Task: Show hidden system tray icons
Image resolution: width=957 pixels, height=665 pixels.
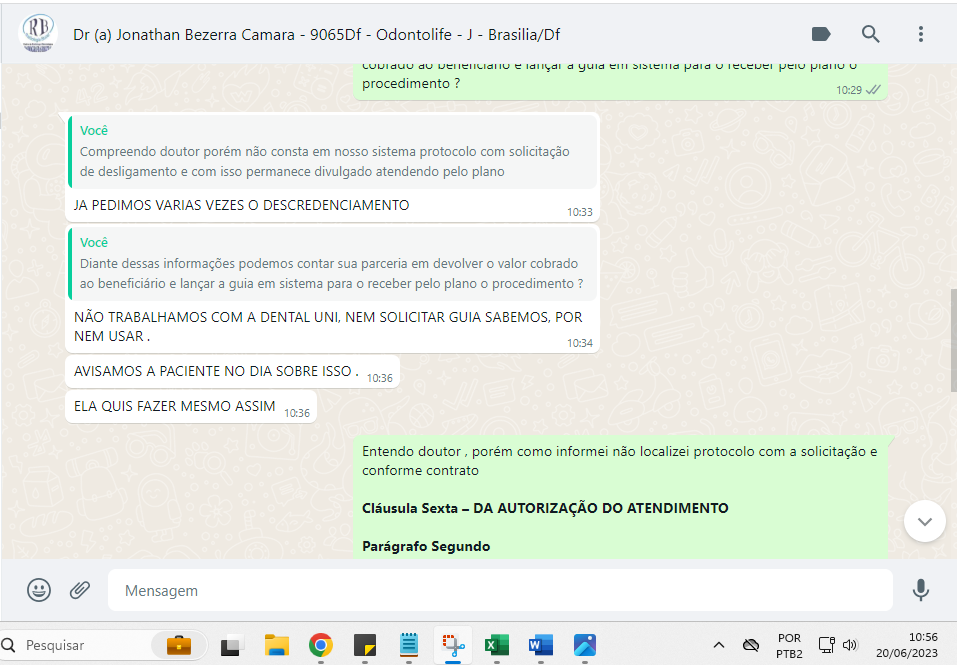Action: coord(719,645)
